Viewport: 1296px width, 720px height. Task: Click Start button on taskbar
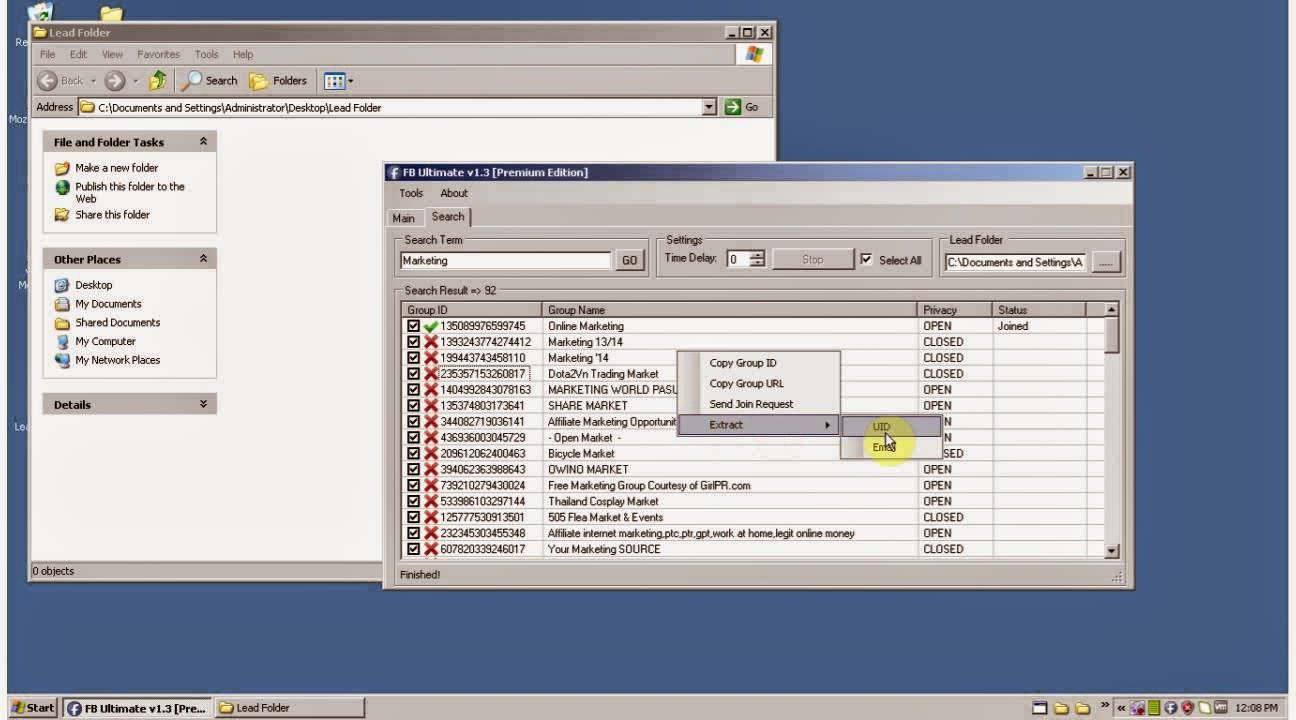33,708
